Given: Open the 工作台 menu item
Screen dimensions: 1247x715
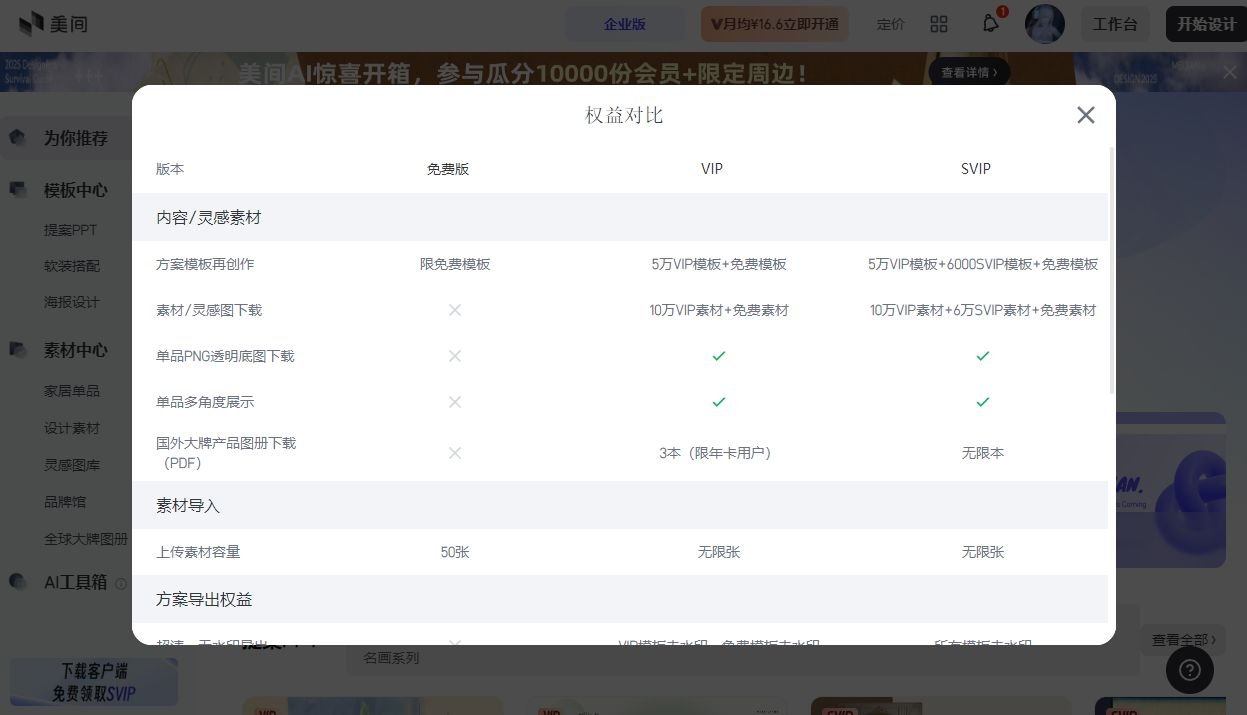Looking at the screenshot, I should pyautogui.click(x=1115, y=23).
